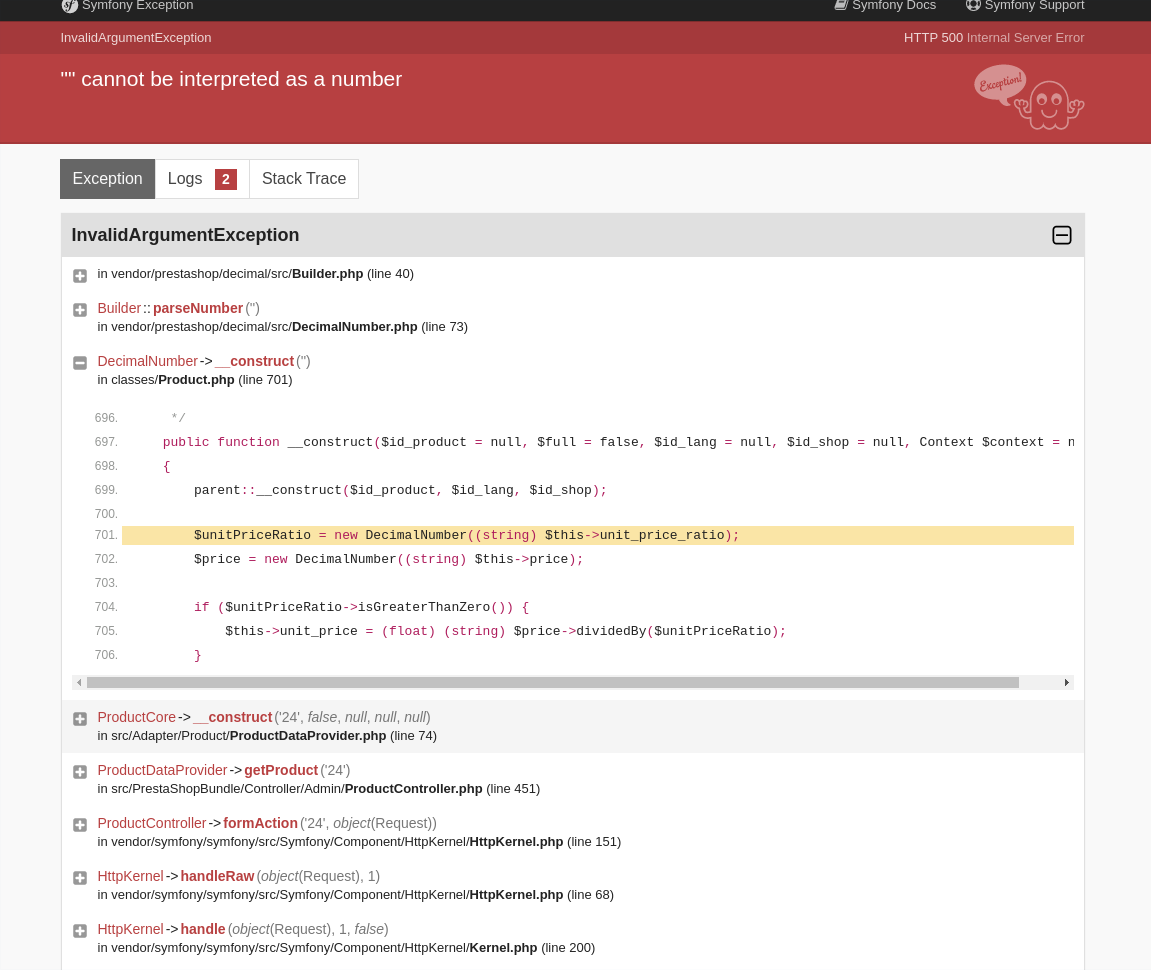Screen dimensions: 1151x970
Task: Click the Exception ghost mascot illustration
Action: [1029, 98]
